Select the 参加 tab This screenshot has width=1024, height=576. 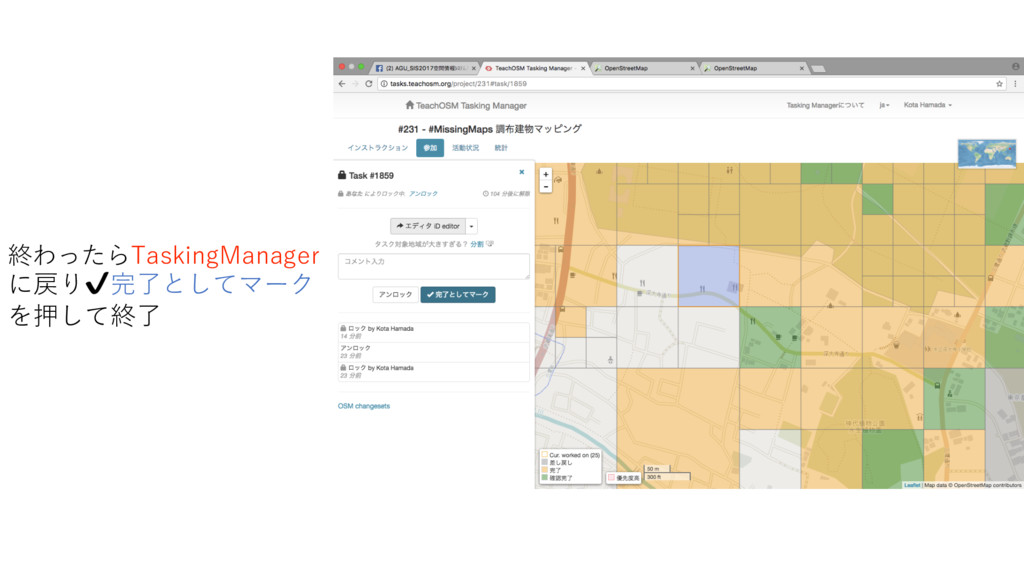(x=430, y=148)
